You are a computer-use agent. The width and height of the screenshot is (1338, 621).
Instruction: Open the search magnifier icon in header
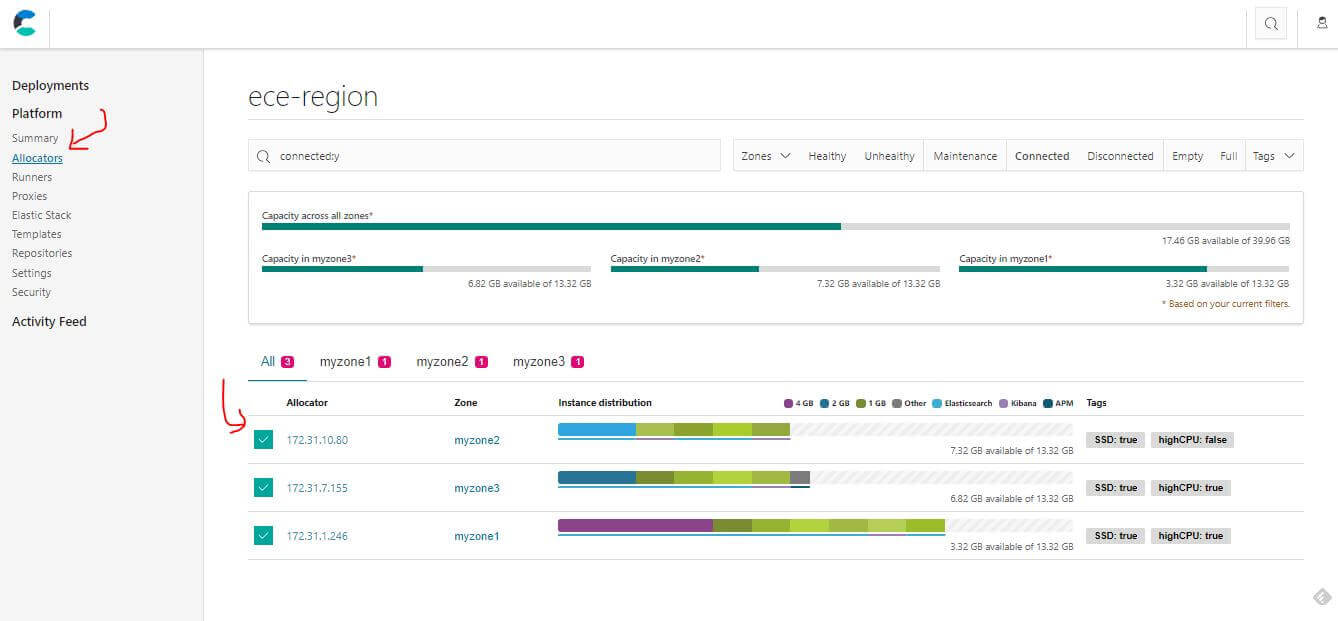coord(1271,24)
